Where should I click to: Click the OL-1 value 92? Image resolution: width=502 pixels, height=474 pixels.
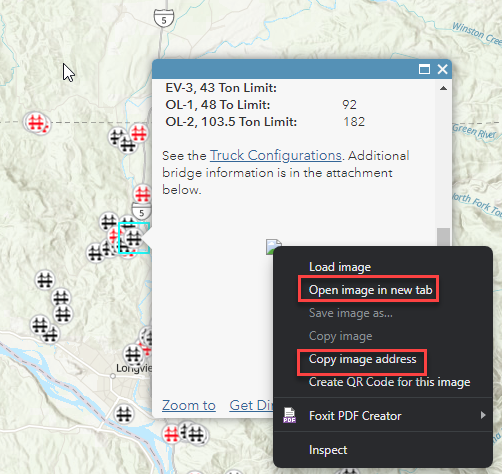pyautogui.click(x=349, y=105)
